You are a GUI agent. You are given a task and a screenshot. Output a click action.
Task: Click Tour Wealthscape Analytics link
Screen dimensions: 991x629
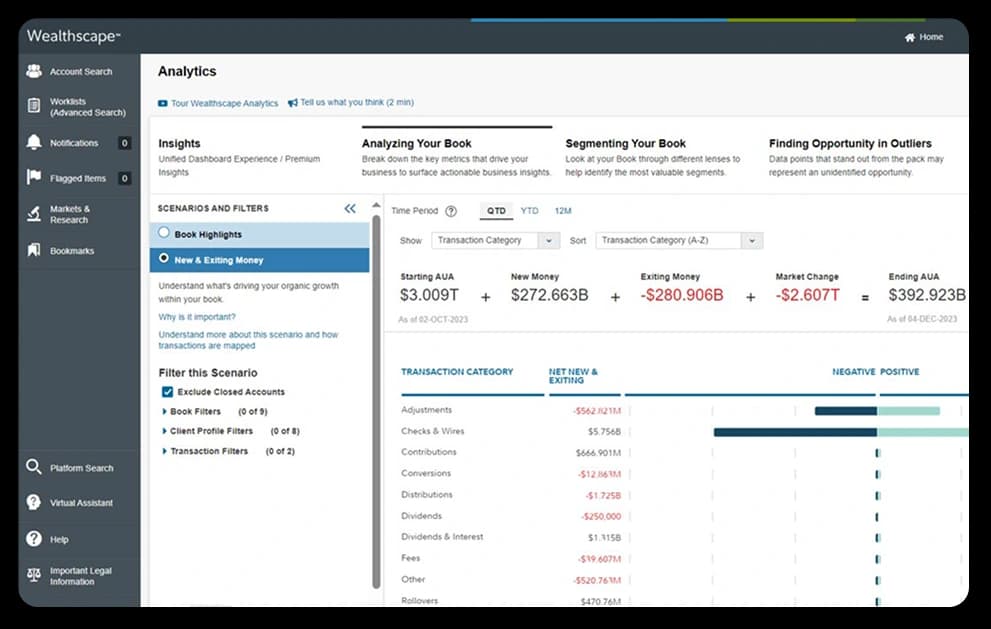224,103
